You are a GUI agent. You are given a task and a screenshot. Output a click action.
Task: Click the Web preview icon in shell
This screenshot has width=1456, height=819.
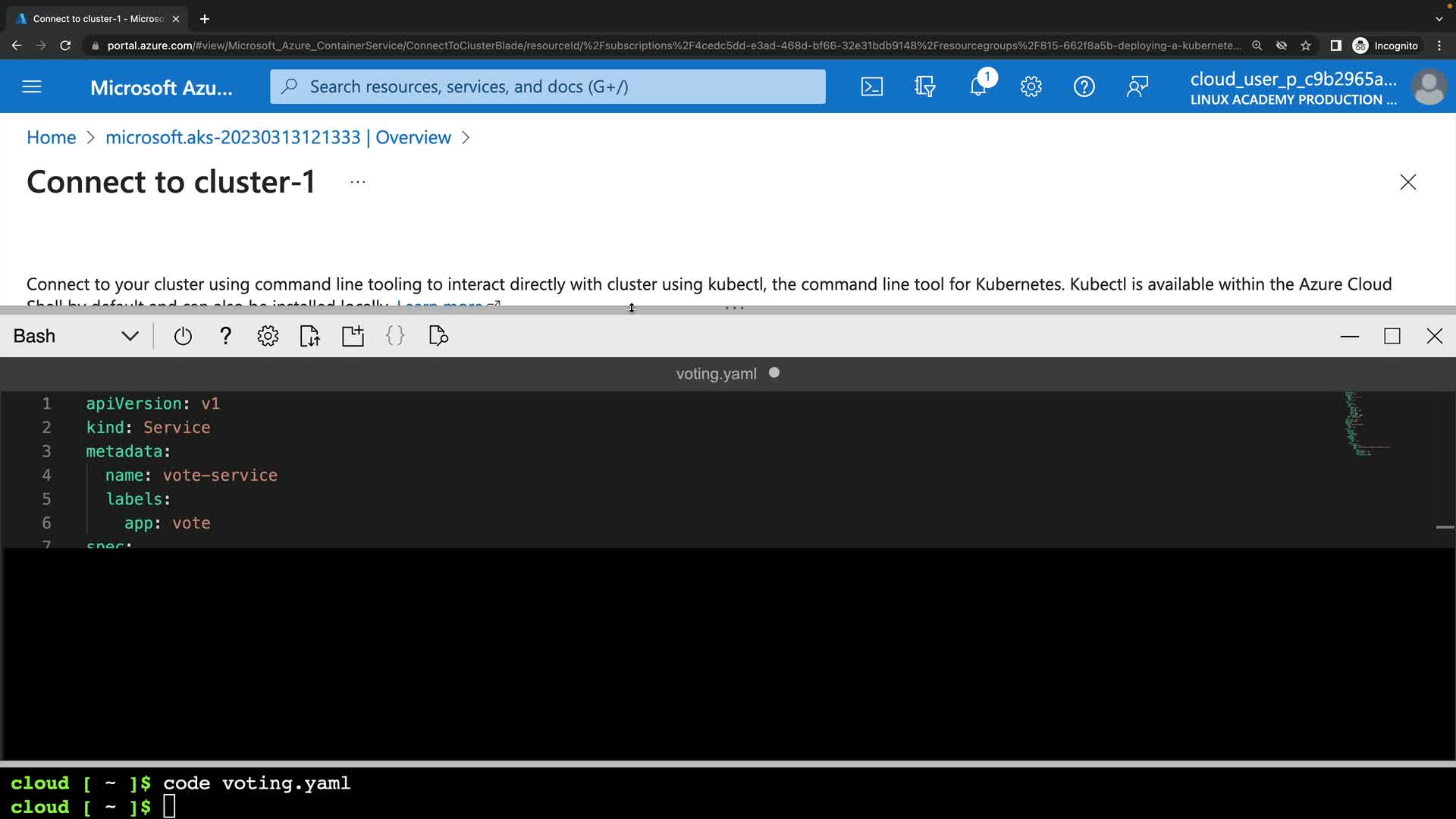pyautogui.click(x=438, y=336)
